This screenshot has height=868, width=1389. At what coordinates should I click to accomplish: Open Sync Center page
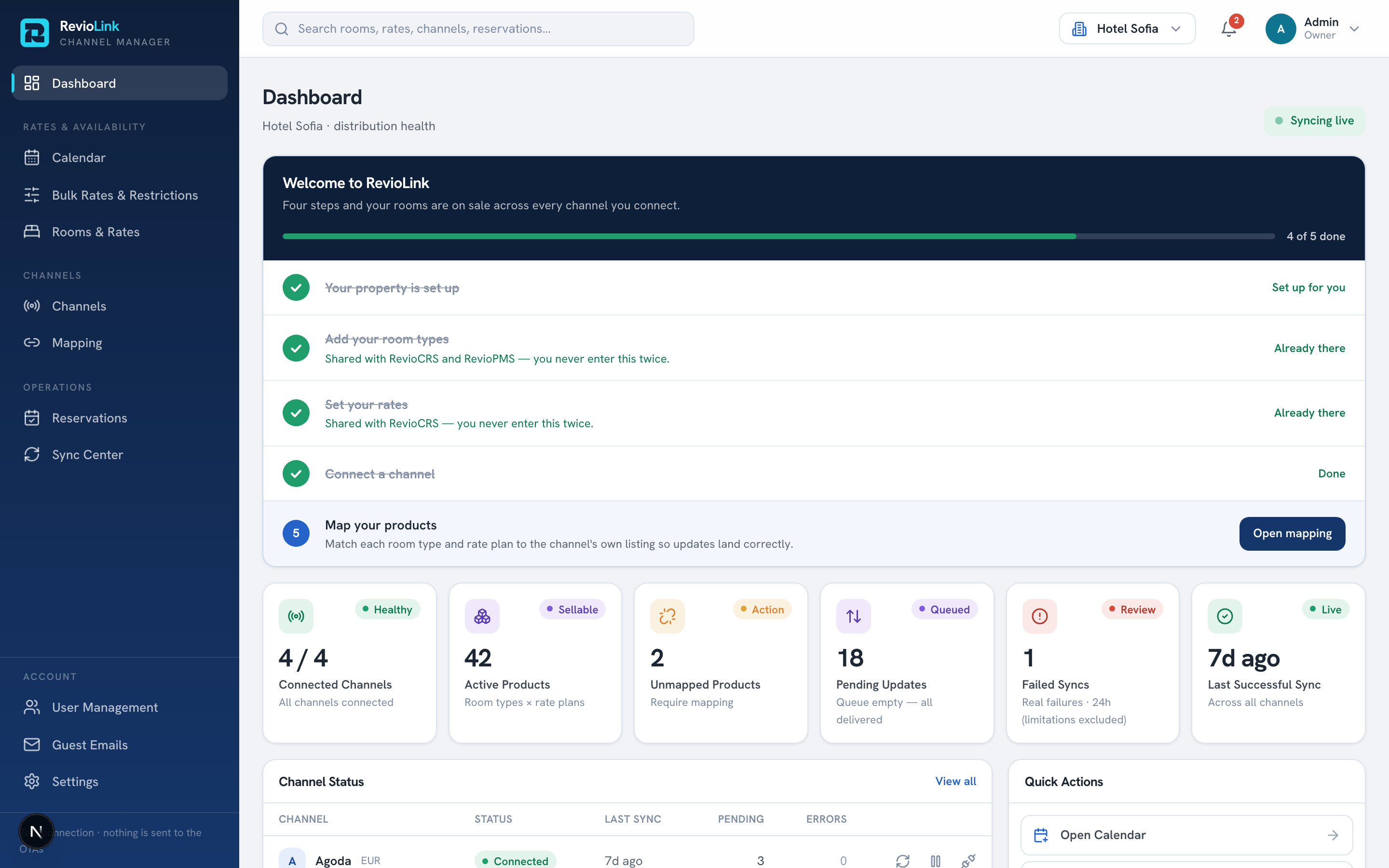pos(120,455)
